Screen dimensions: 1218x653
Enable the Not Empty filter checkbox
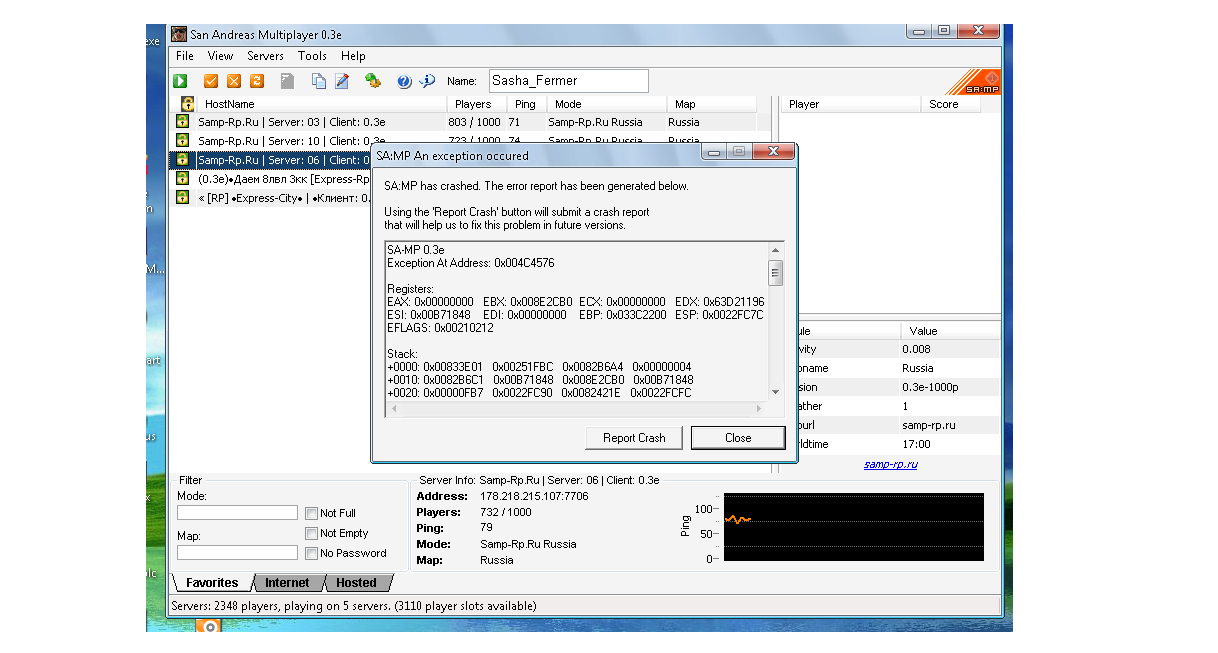pos(311,533)
